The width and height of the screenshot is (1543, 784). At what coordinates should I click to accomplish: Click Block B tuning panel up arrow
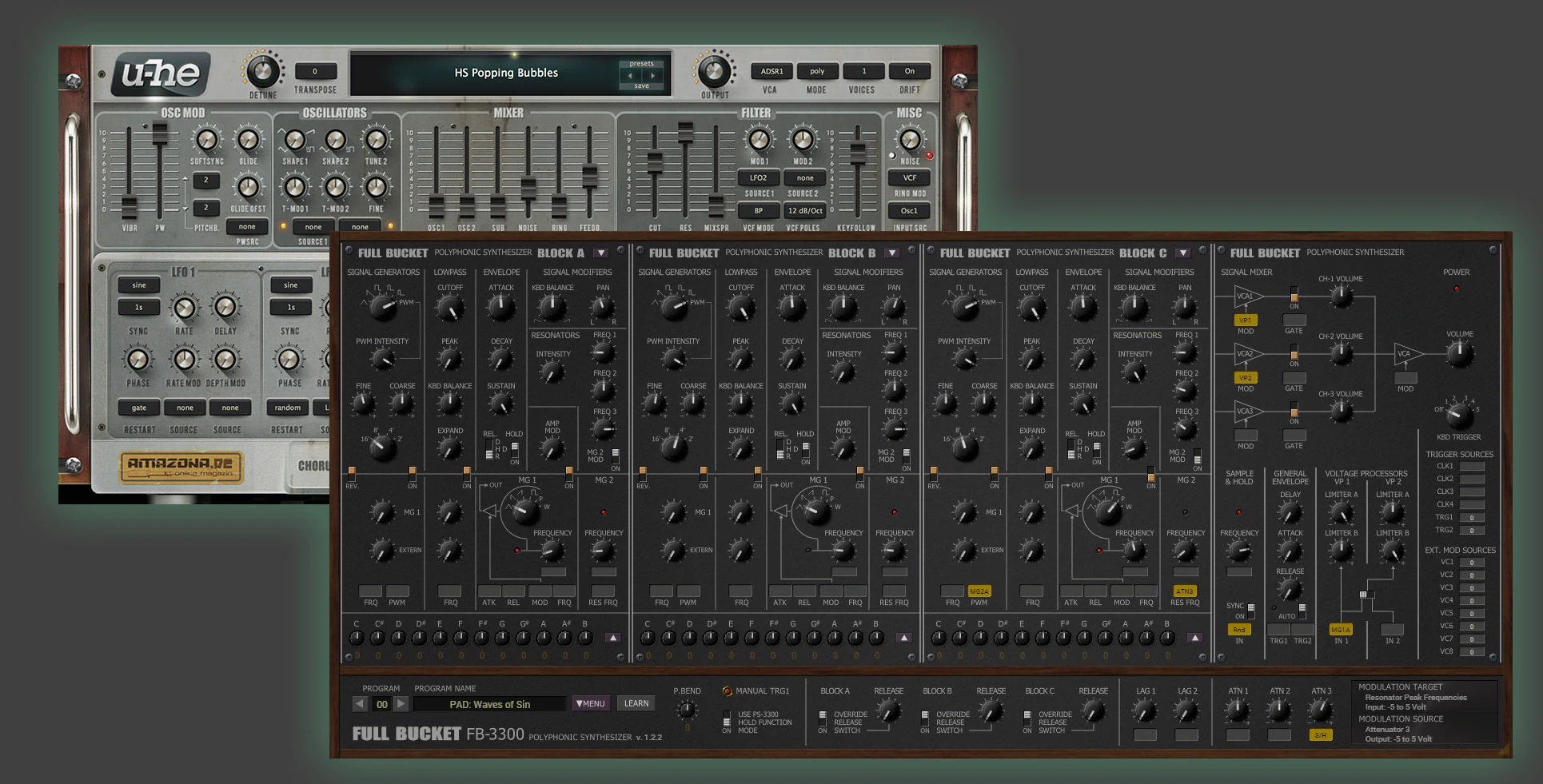click(x=904, y=638)
